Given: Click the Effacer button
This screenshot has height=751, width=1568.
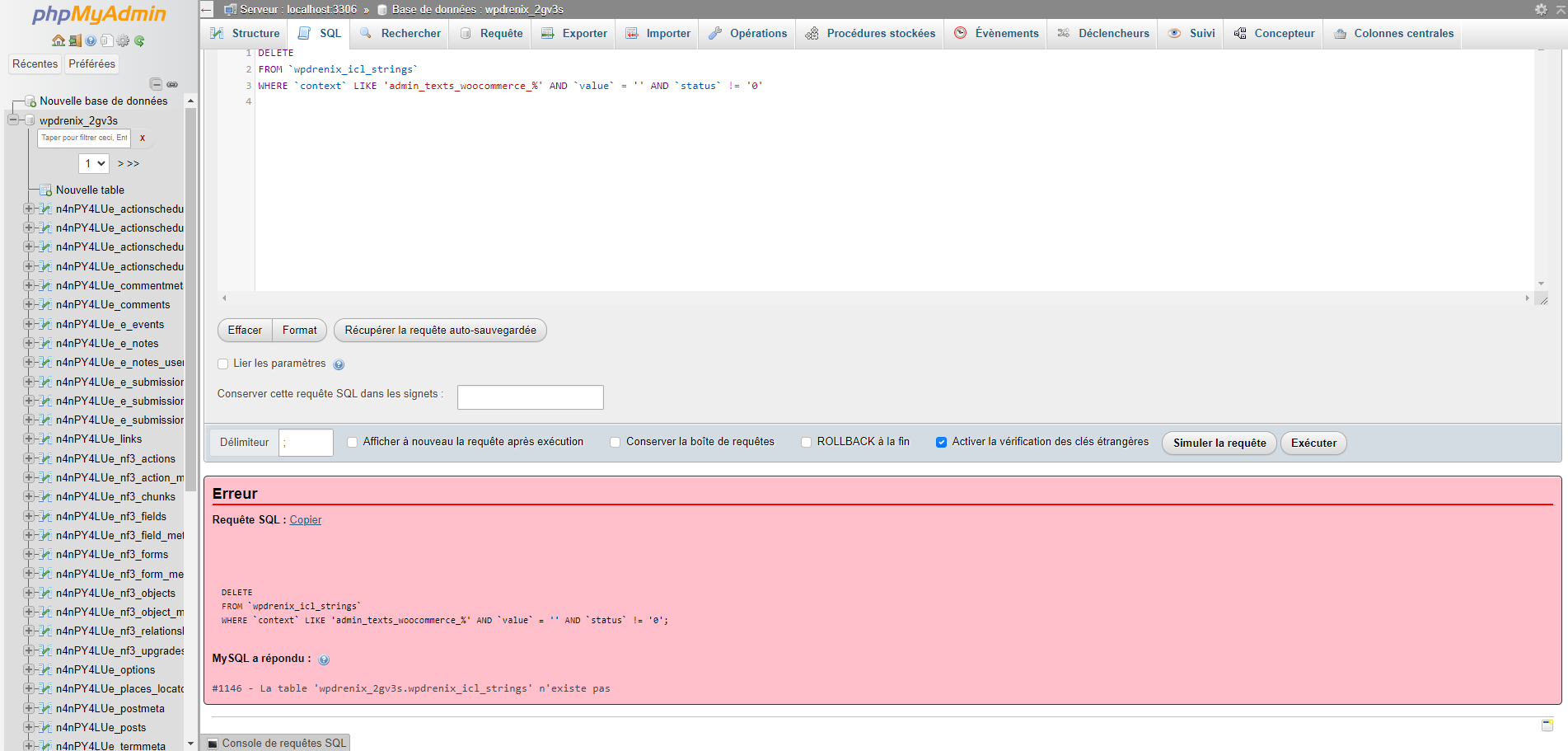Looking at the screenshot, I should (245, 331).
